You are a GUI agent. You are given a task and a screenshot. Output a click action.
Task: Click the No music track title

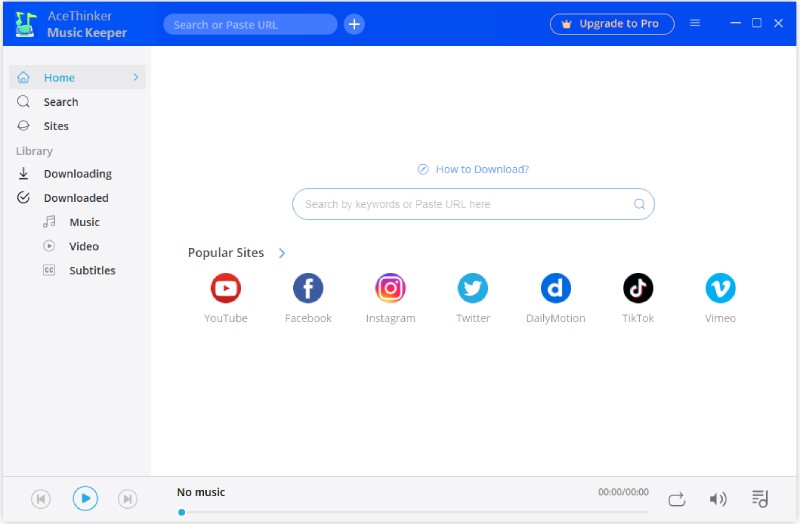click(201, 492)
